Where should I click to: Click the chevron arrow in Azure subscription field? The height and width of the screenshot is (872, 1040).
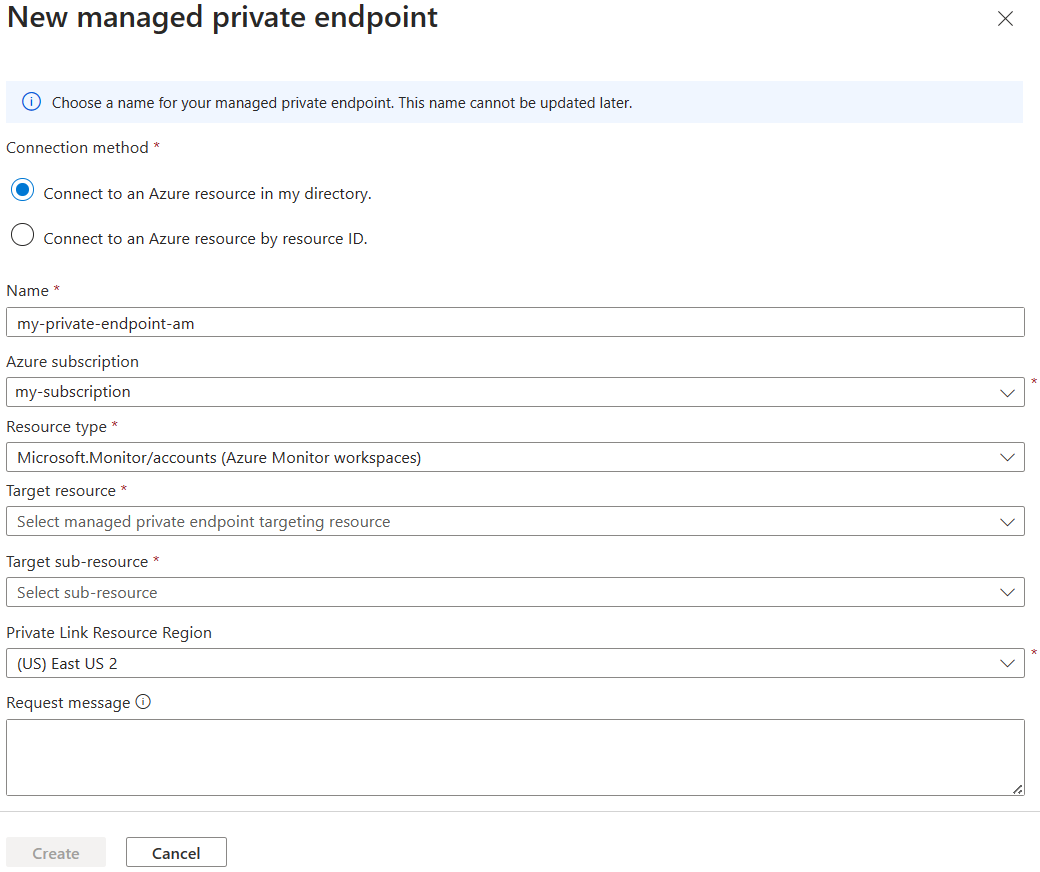coord(1007,393)
